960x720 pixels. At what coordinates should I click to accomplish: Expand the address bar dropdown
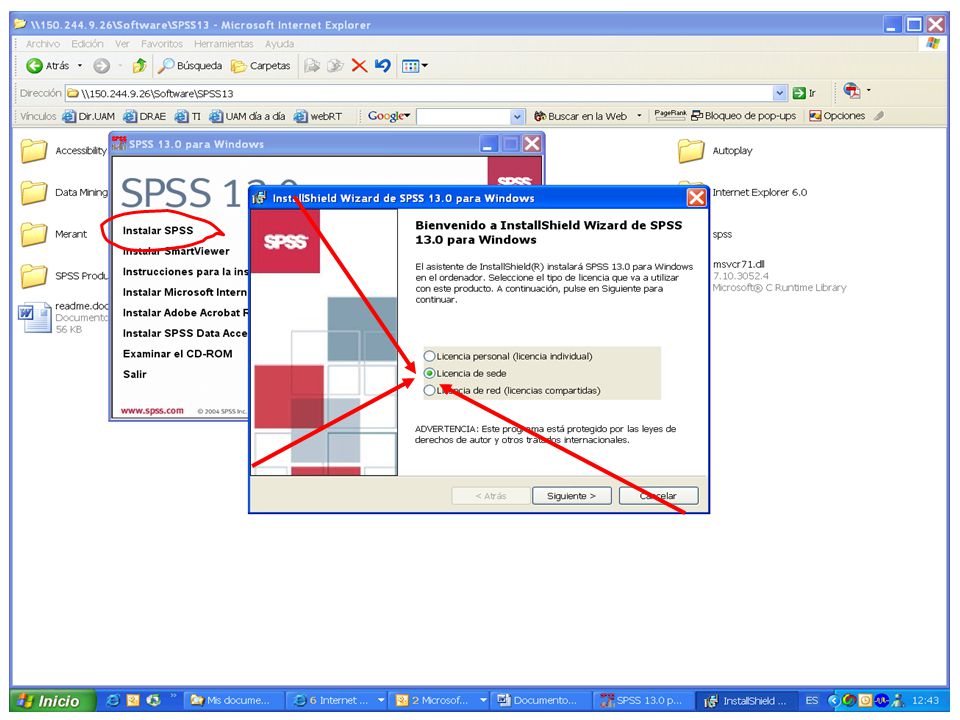779,93
